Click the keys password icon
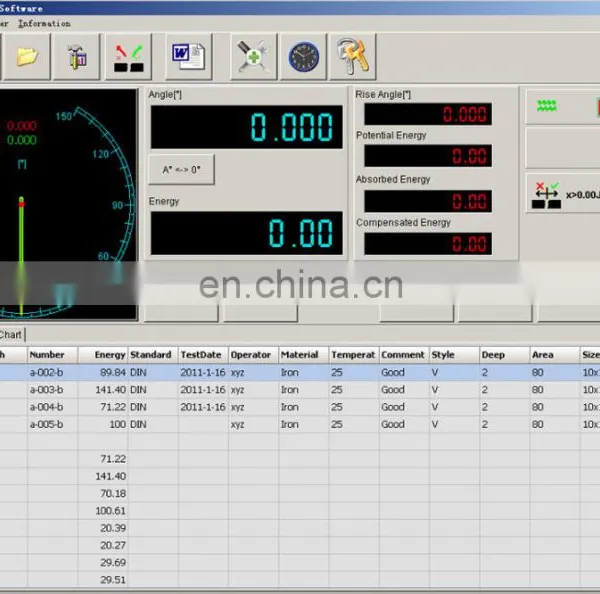Viewport: 600px width, 594px height. [353, 57]
